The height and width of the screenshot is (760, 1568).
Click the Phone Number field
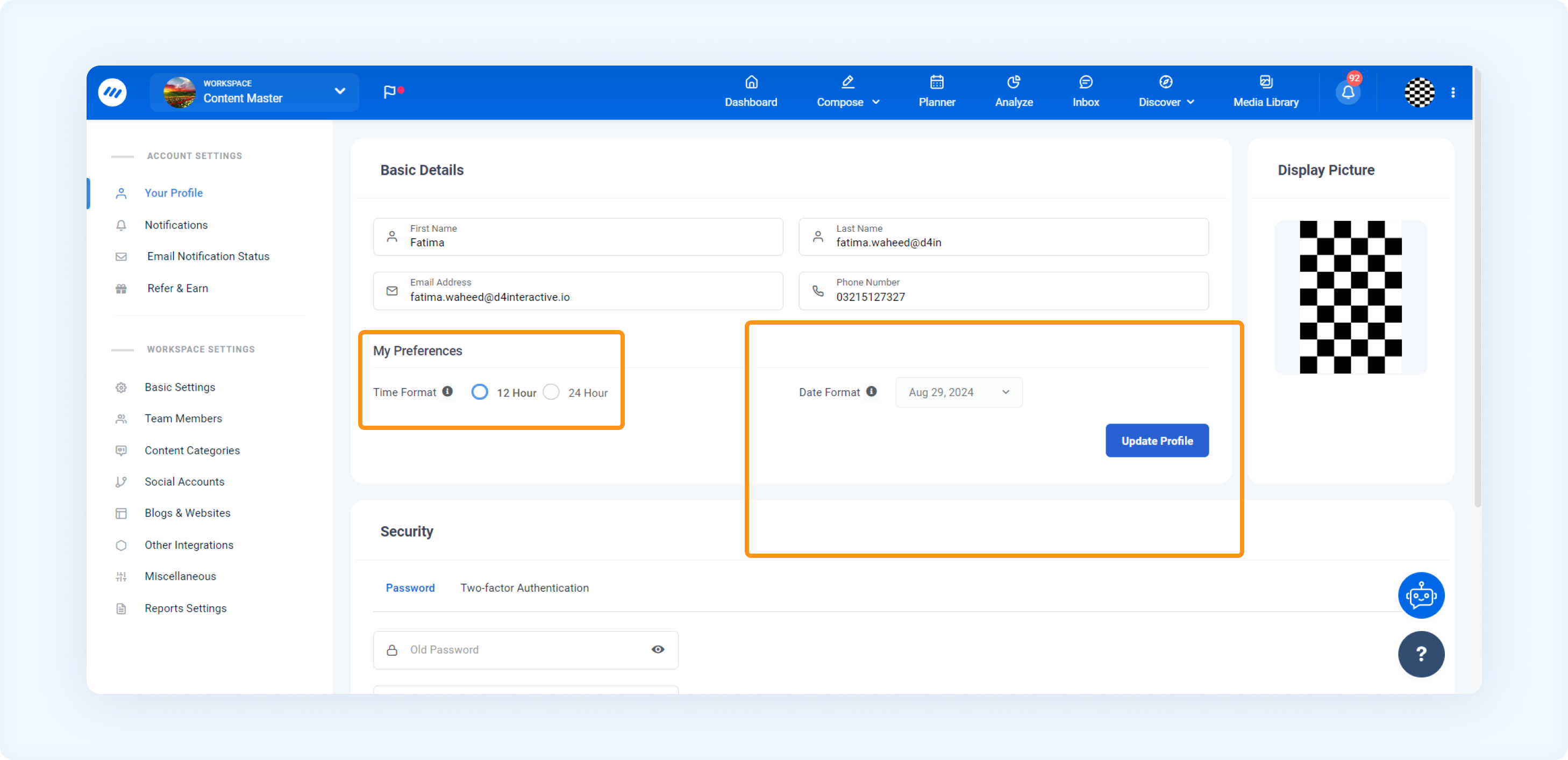click(1003, 291)
